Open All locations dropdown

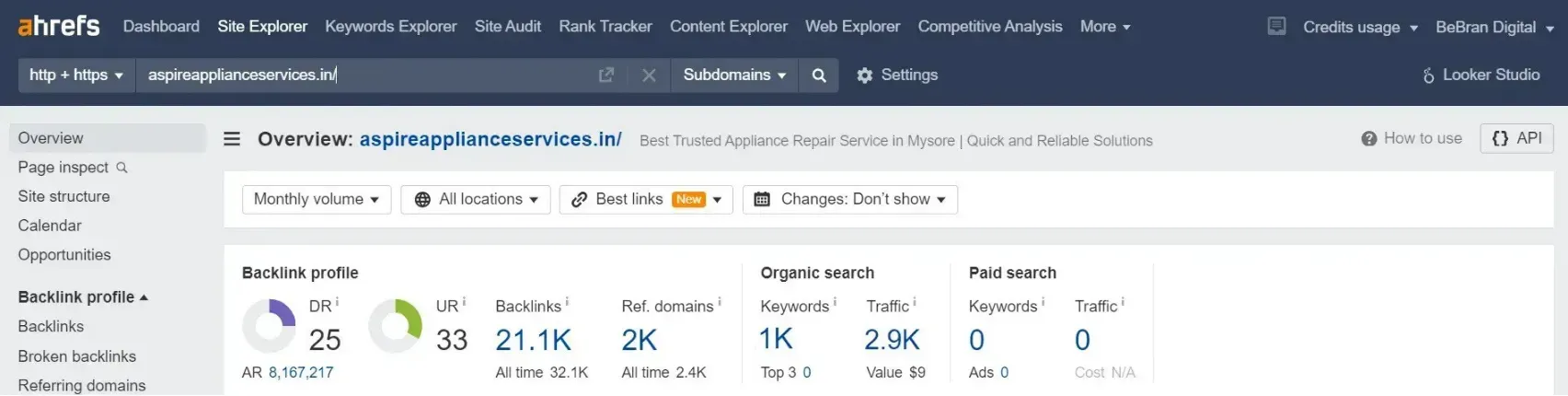(476, 199)
